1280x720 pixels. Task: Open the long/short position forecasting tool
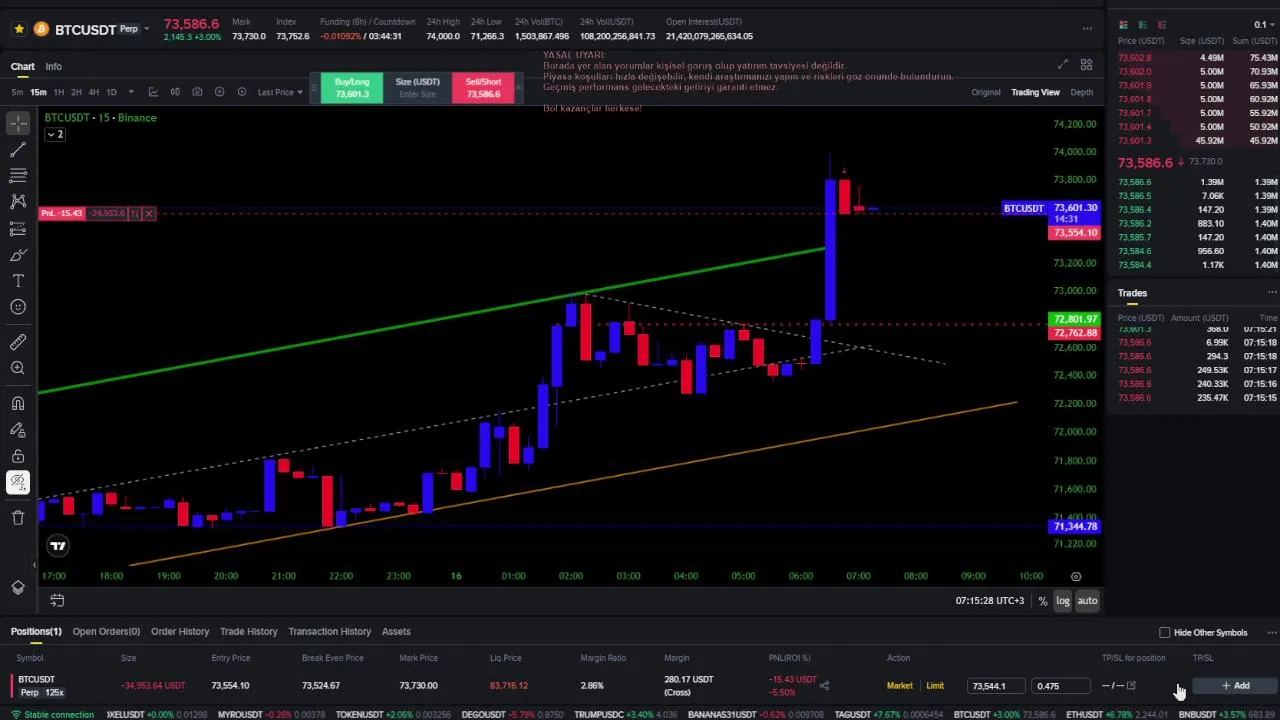[x=18, y=229]
